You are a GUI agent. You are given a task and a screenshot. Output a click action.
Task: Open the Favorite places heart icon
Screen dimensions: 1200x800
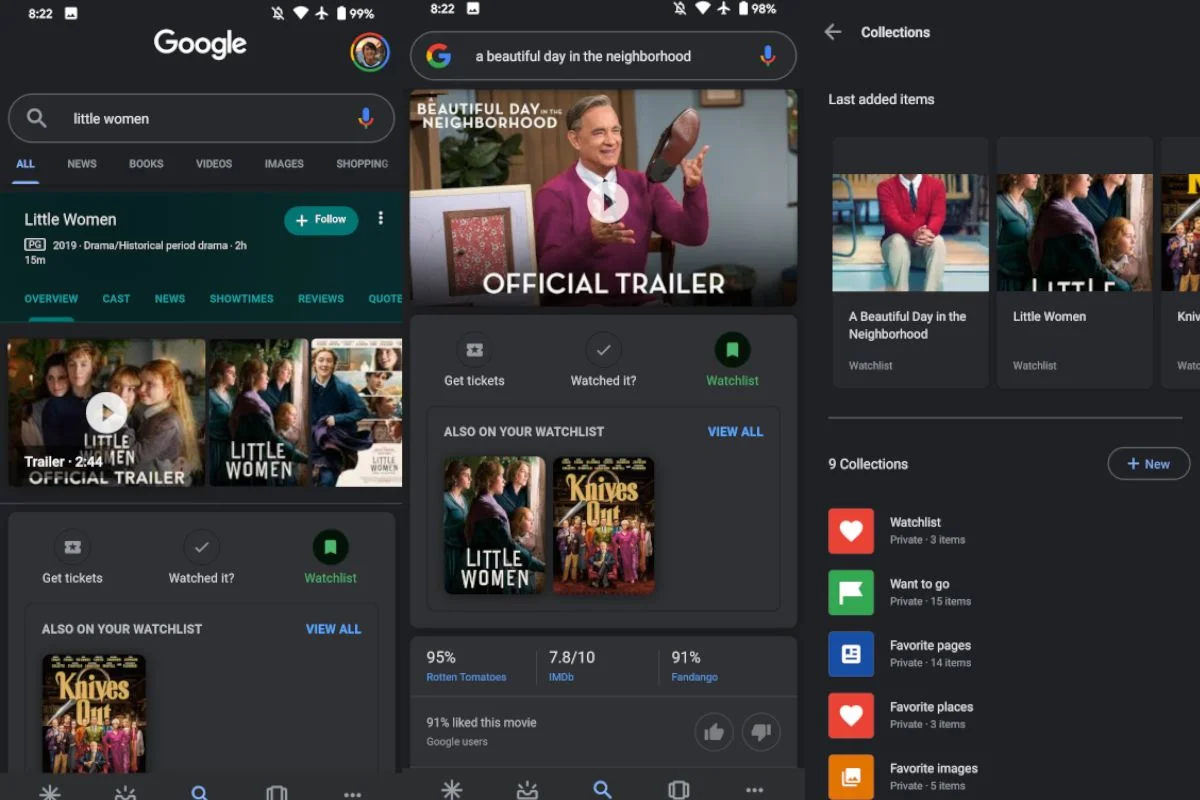click(x=851, y=715)
